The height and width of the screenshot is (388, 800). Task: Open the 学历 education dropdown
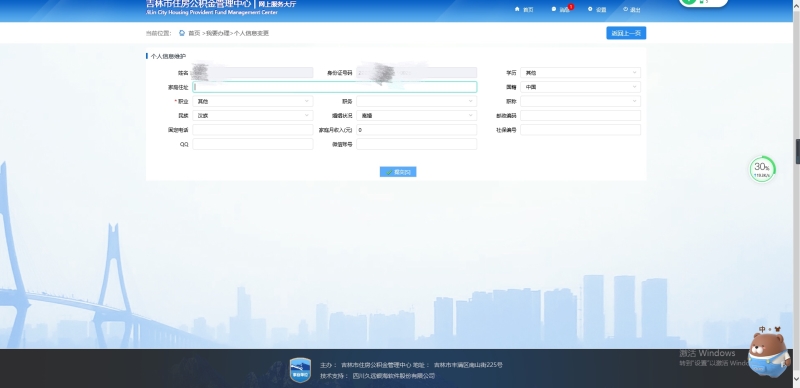[580, 72]
